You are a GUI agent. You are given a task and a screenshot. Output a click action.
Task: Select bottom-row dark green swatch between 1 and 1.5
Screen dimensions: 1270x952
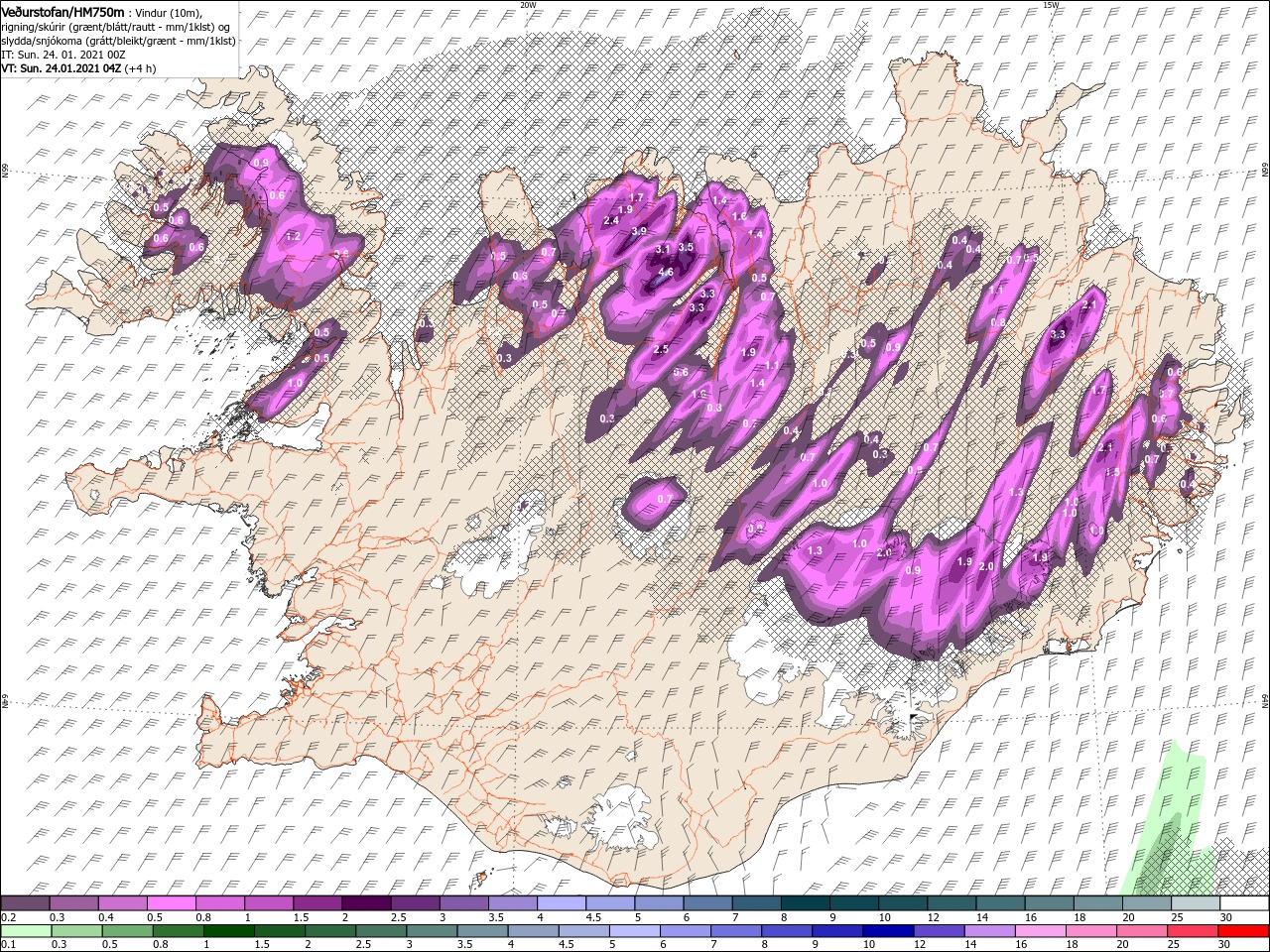(229, 930)
